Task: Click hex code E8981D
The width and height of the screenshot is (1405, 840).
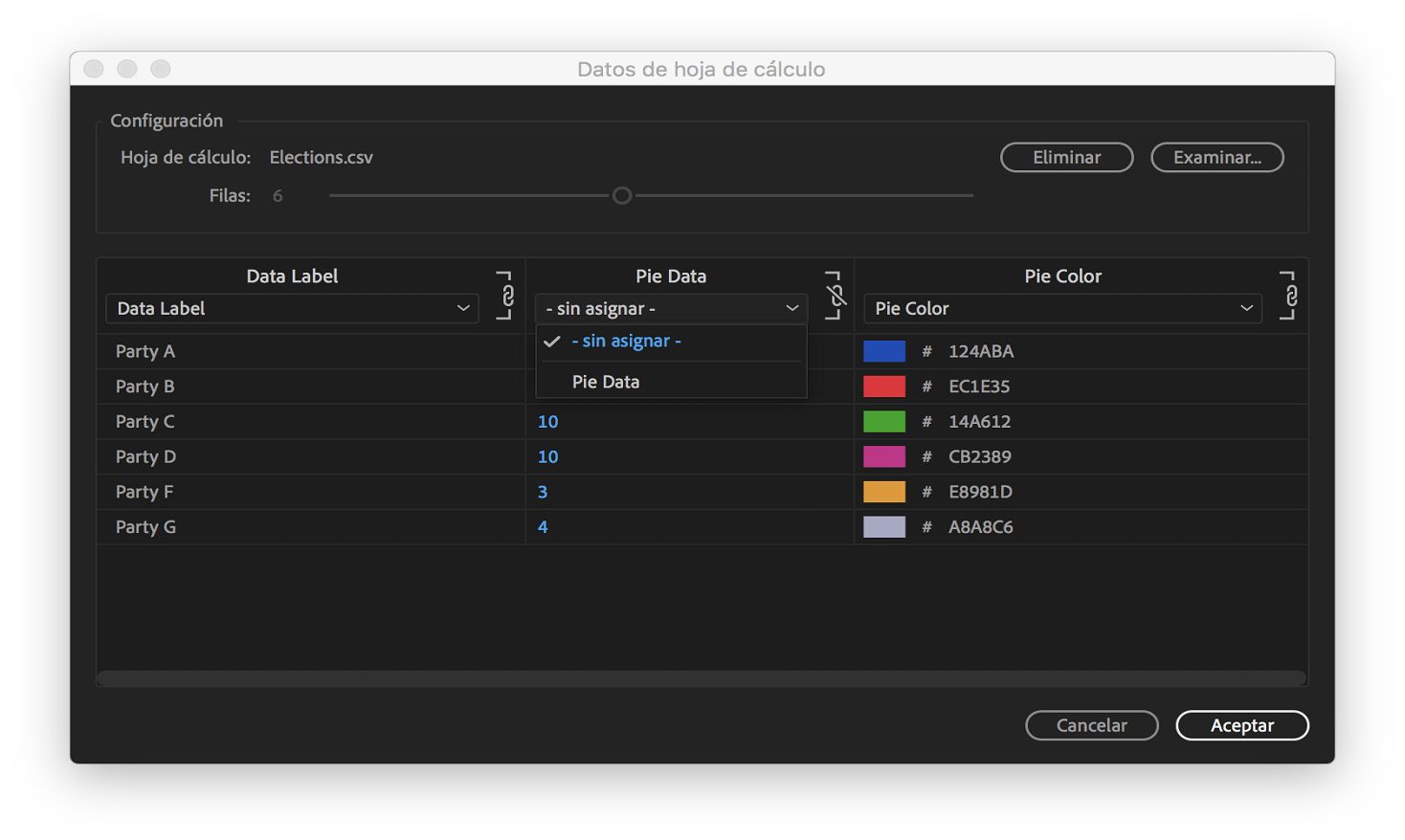Action: click(980, 492)
